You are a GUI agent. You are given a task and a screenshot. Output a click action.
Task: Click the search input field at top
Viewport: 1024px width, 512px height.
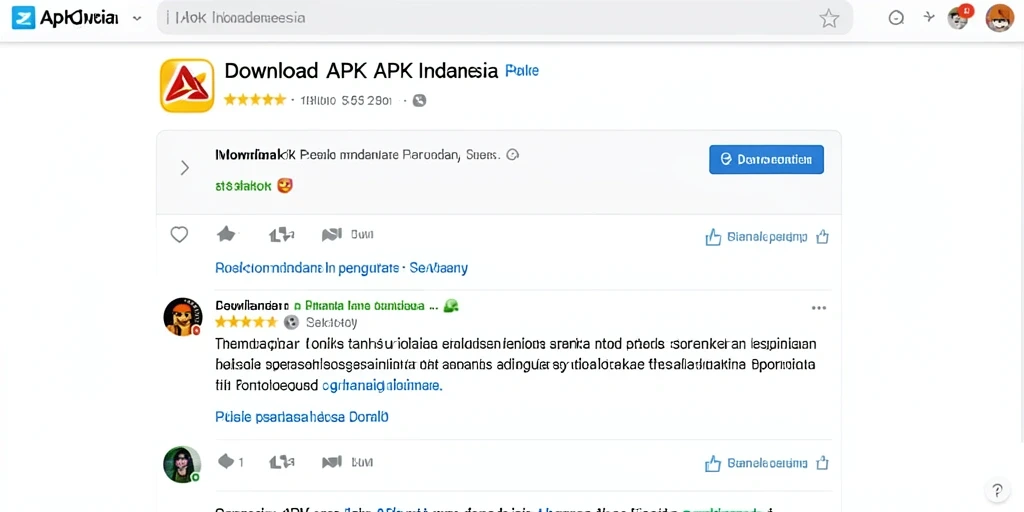click(504, 18)
